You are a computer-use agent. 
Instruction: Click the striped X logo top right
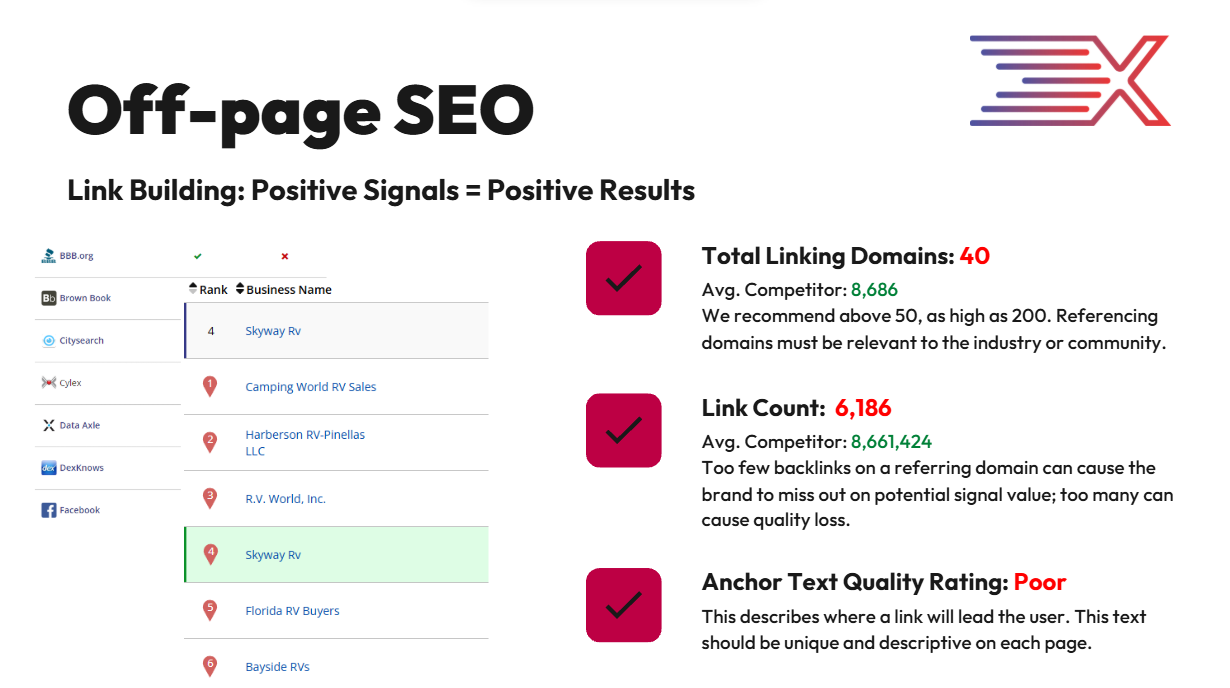[x=1069, y=81]
